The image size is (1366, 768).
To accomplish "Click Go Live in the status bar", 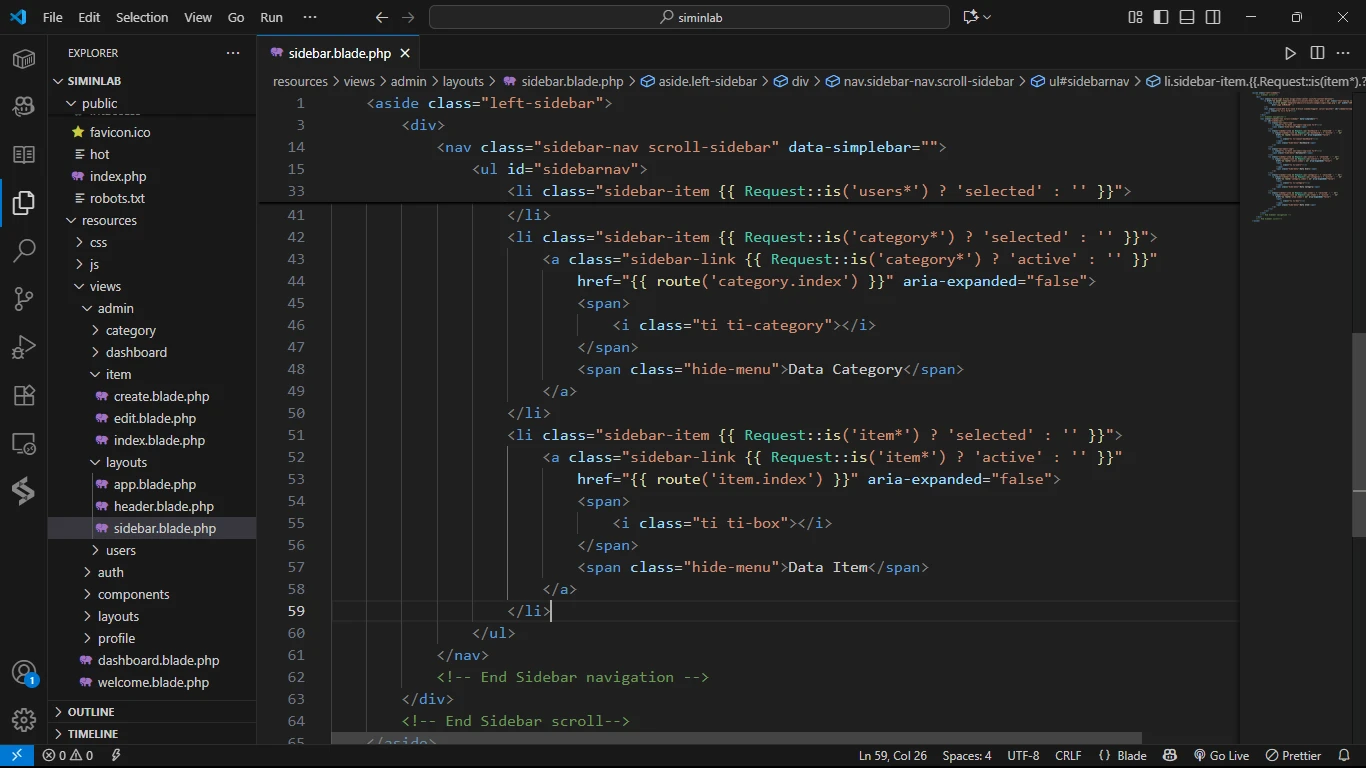I will pos(1221,756).
